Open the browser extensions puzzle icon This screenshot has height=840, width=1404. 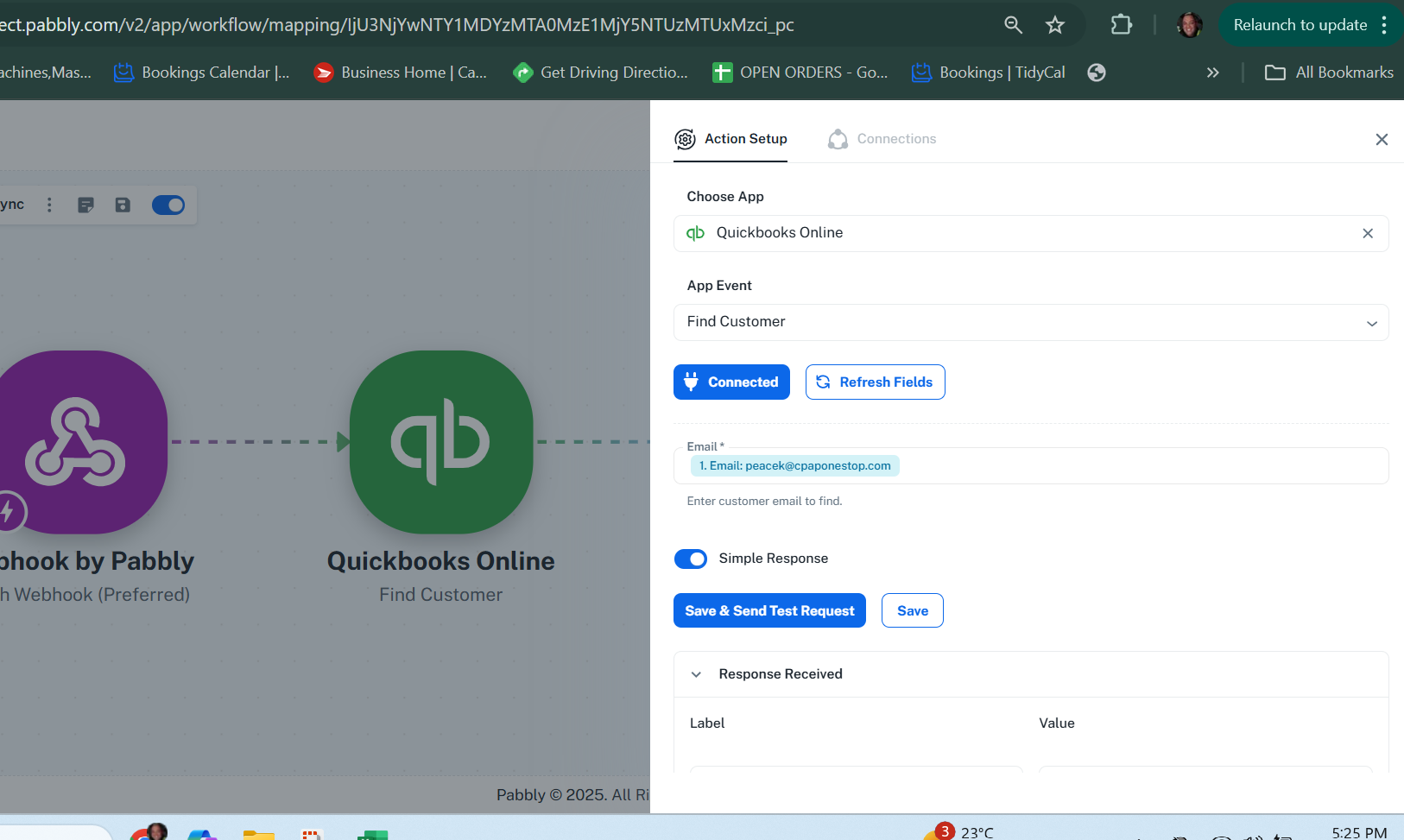coord(1121,24)
